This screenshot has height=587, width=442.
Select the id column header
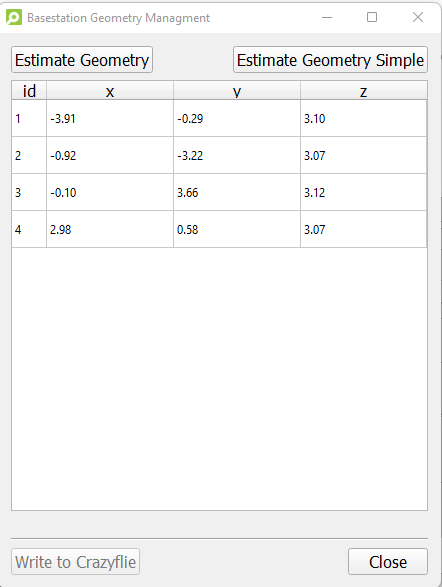coord(29,91)
